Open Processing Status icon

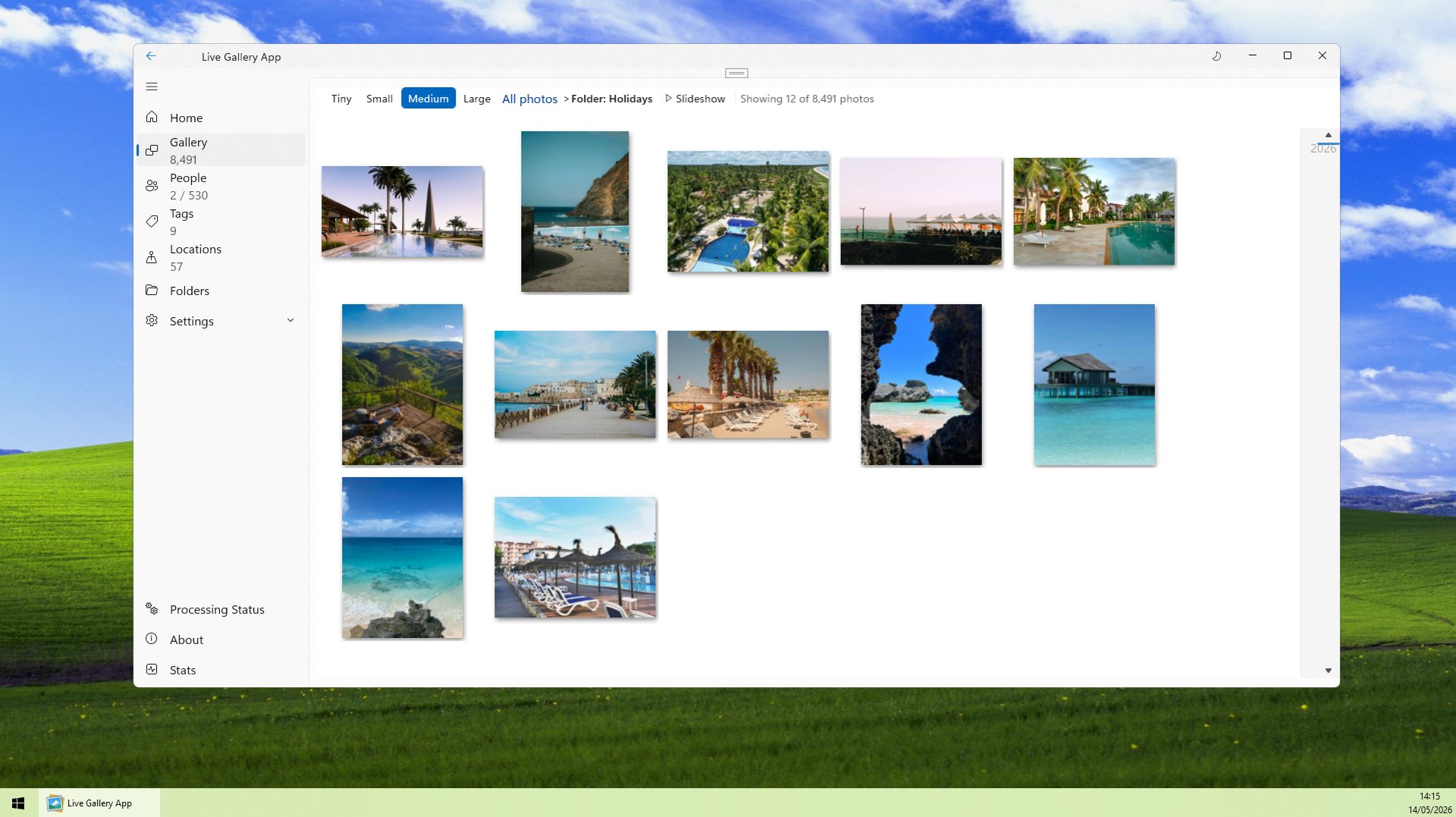click(x=152, y=609)
